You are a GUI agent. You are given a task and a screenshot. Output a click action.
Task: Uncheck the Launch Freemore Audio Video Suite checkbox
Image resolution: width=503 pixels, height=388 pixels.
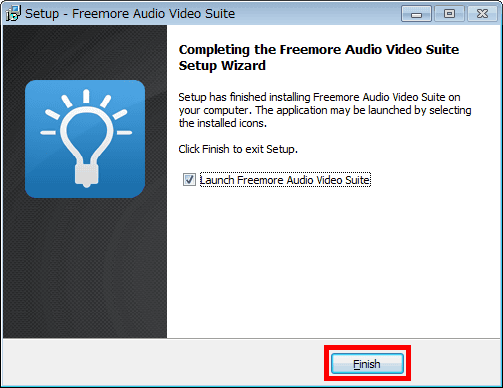pos(189,180)
